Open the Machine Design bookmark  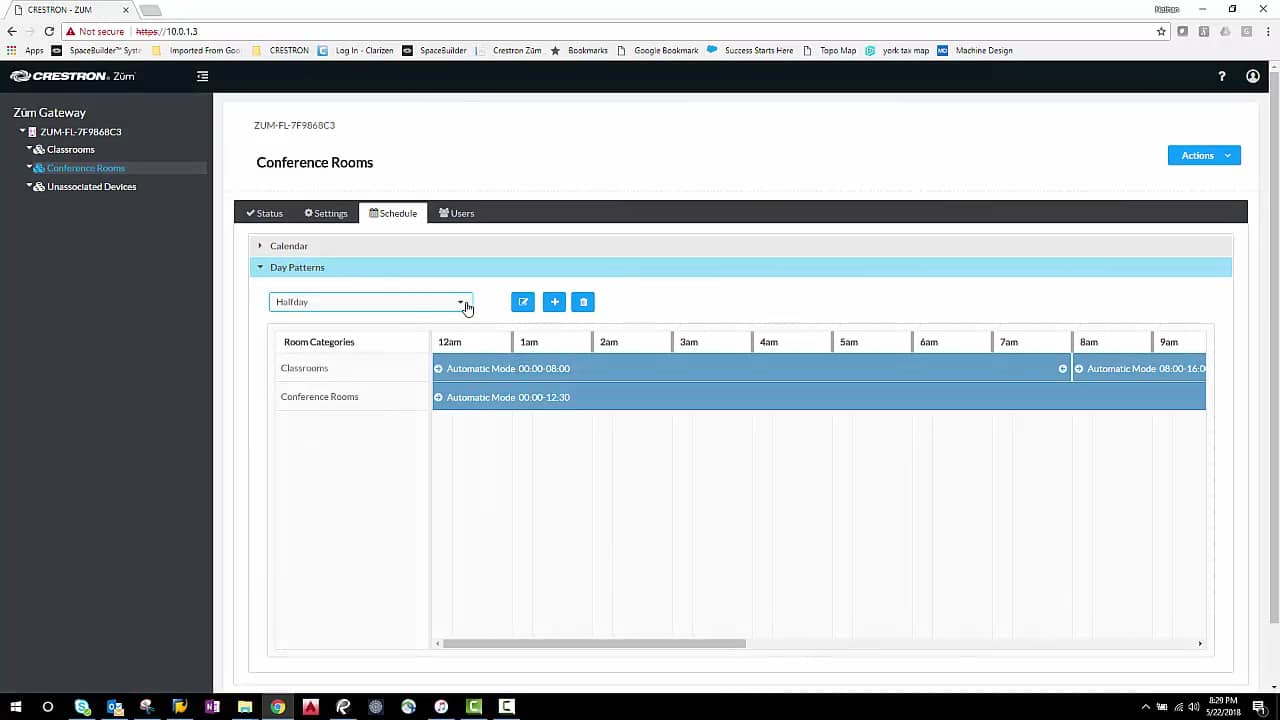pyautogui.click(x=975, y=50)
